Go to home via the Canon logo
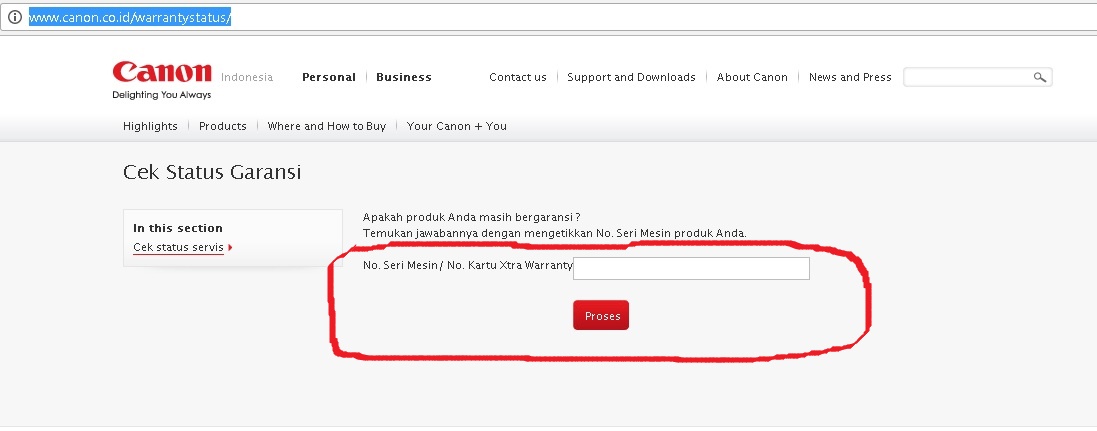The height and width of the screenshot is (431, 1097). click(162, 71)
